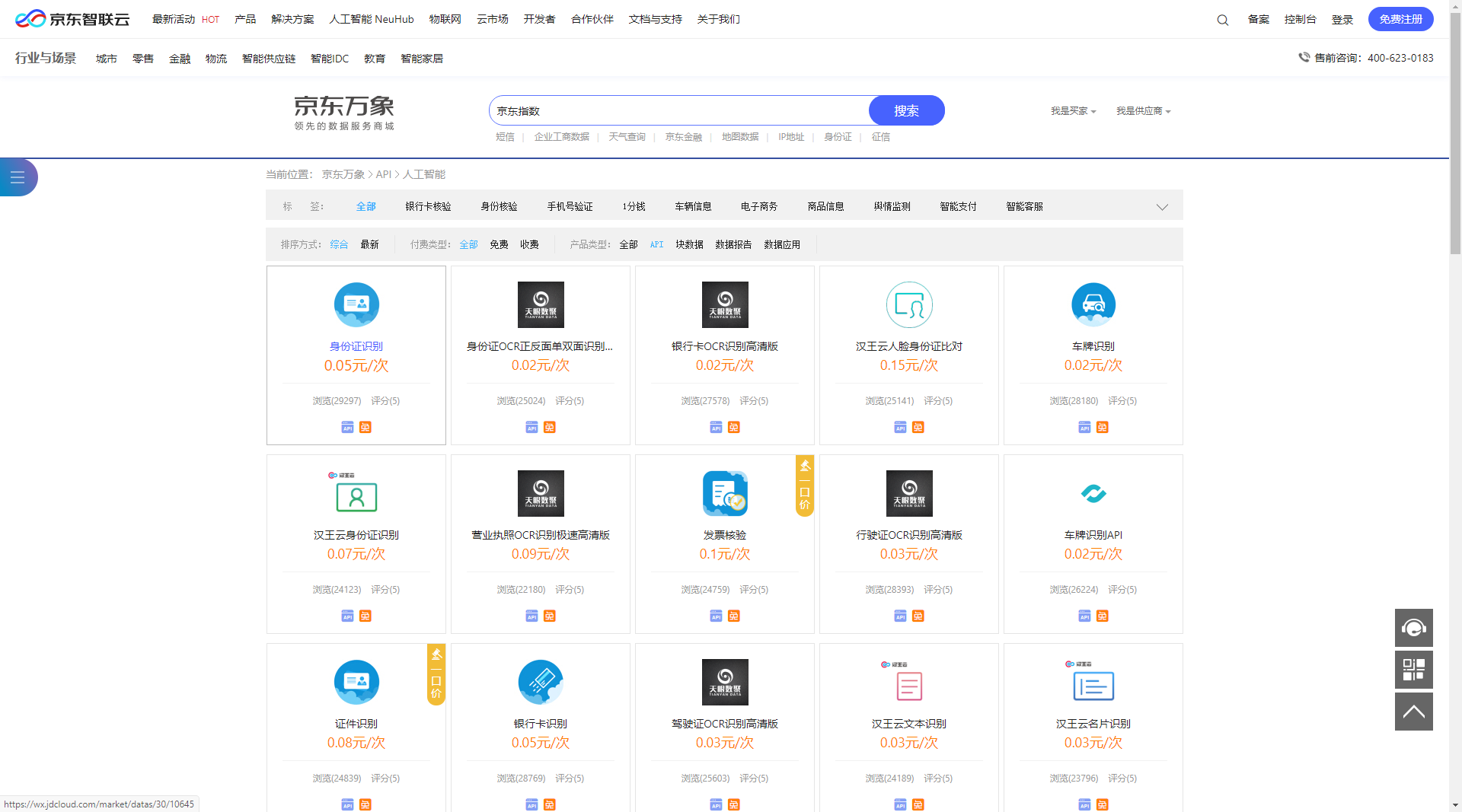Click the 京东万象 marketplace logo
The width and height of the screenshot is (1462, 812).
pyautogui.click(x=344, y=112)
